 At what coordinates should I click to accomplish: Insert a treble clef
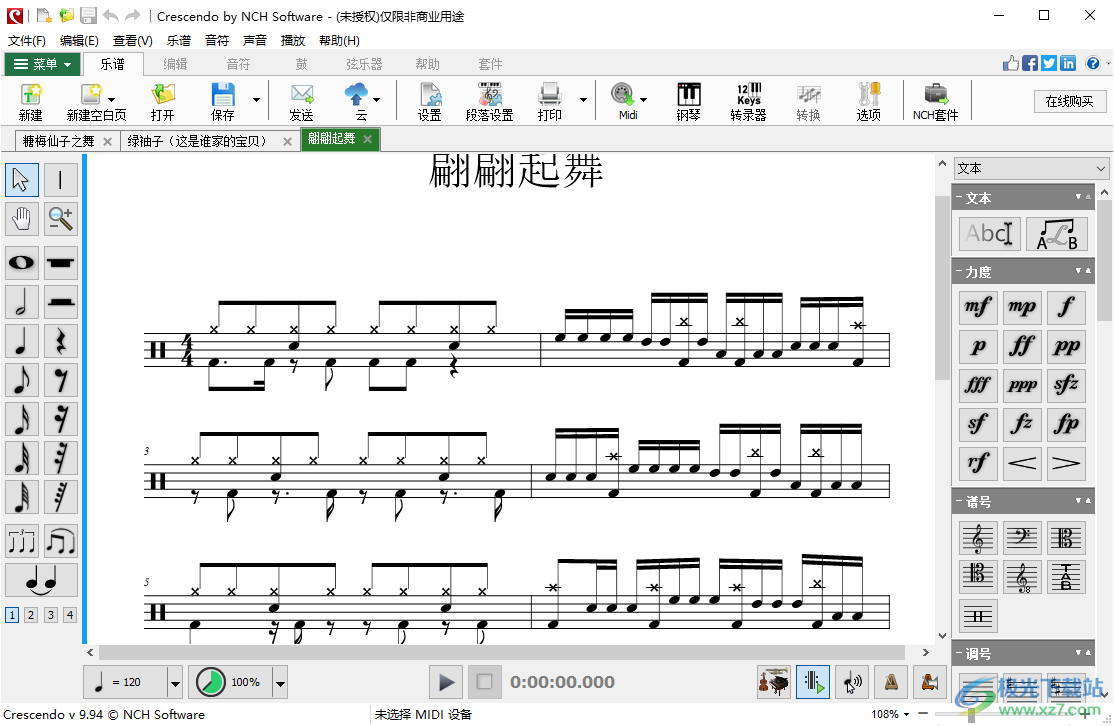977,538
